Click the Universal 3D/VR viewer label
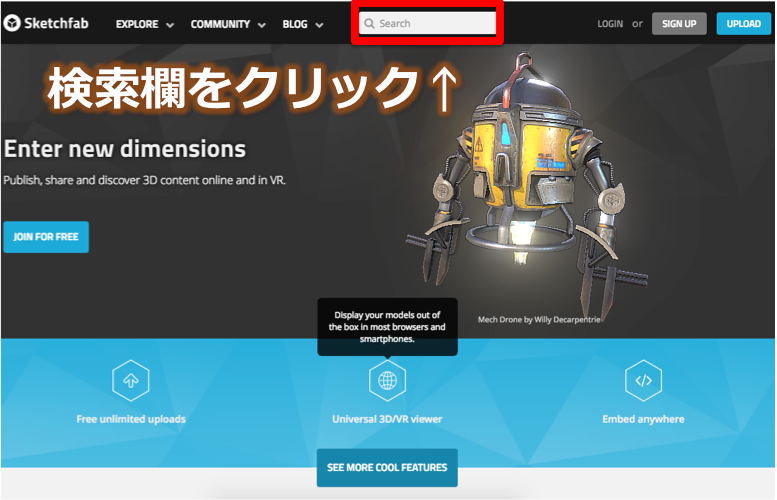 point(387,419)
